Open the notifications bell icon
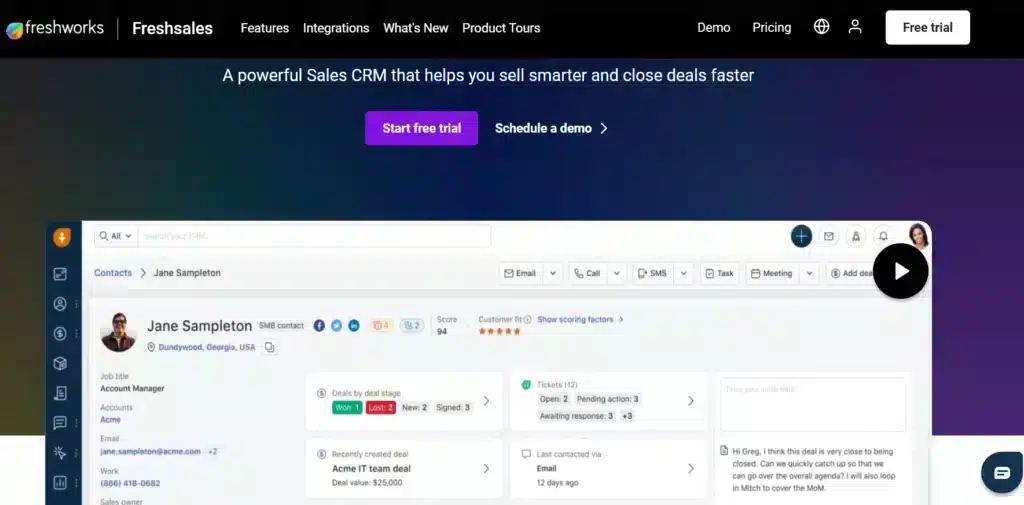Image resolution: width=1024 pixels, height=505 pixels. point(883,236)
